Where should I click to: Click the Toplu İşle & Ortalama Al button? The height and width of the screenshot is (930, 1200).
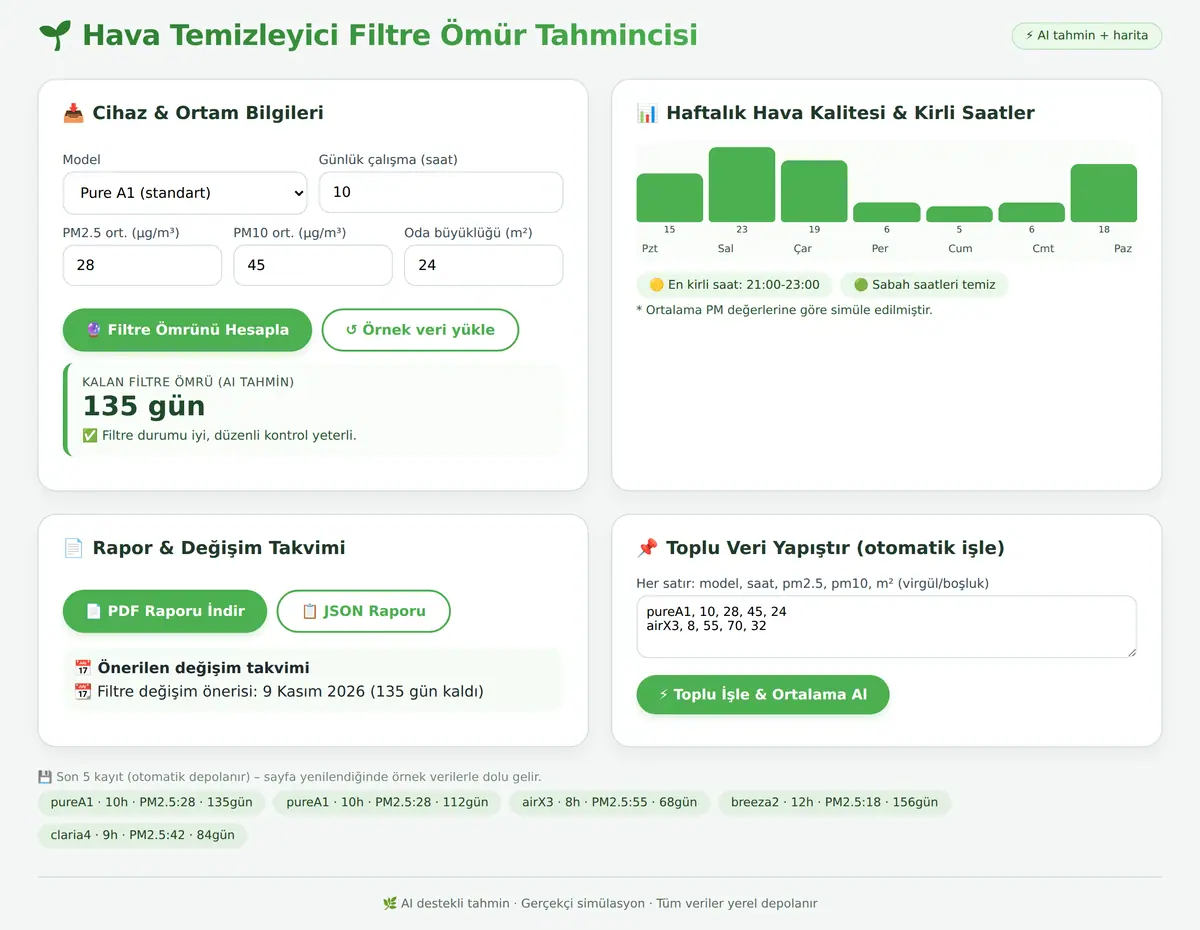[763, 695]
